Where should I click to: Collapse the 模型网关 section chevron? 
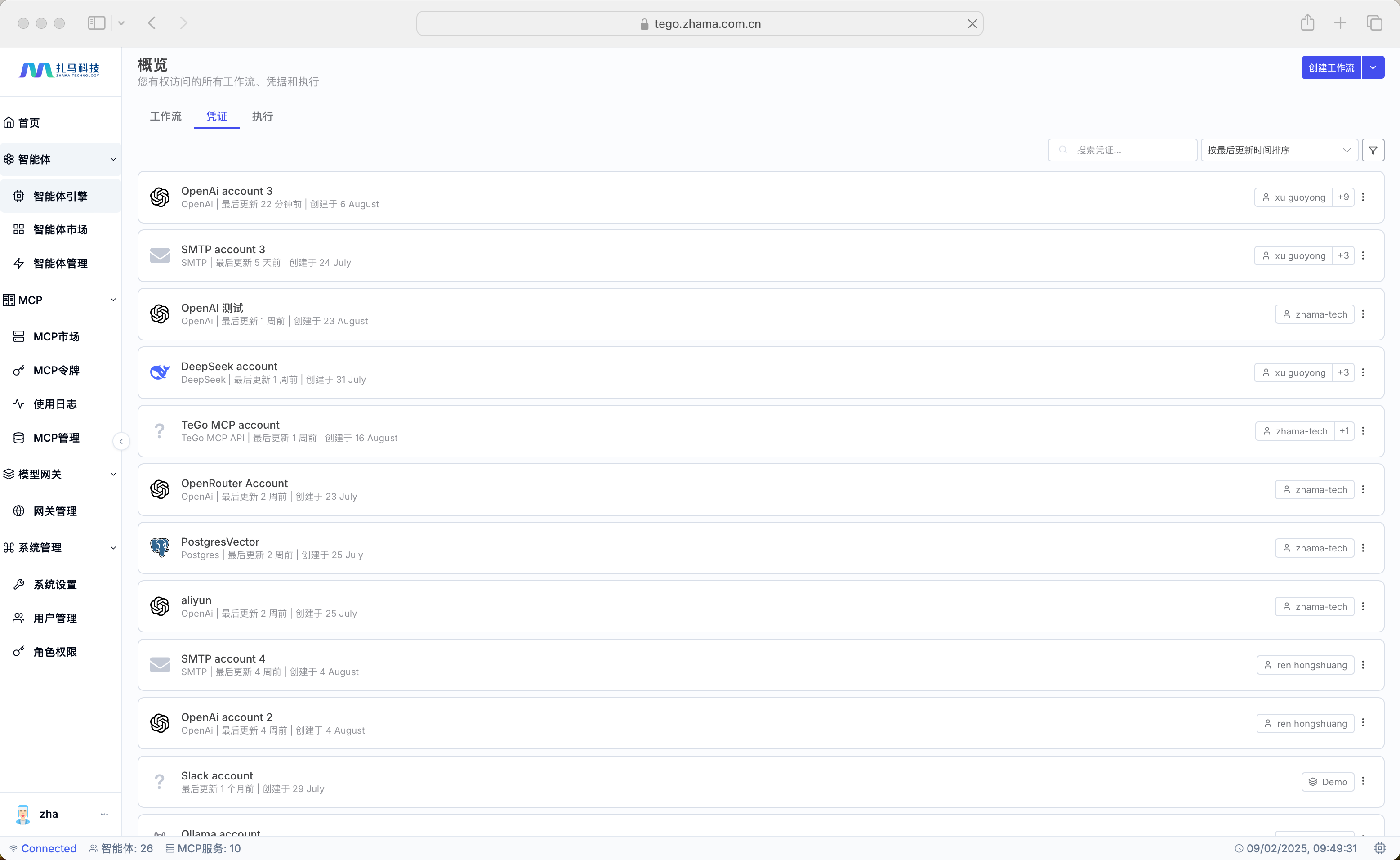(112, 475)
